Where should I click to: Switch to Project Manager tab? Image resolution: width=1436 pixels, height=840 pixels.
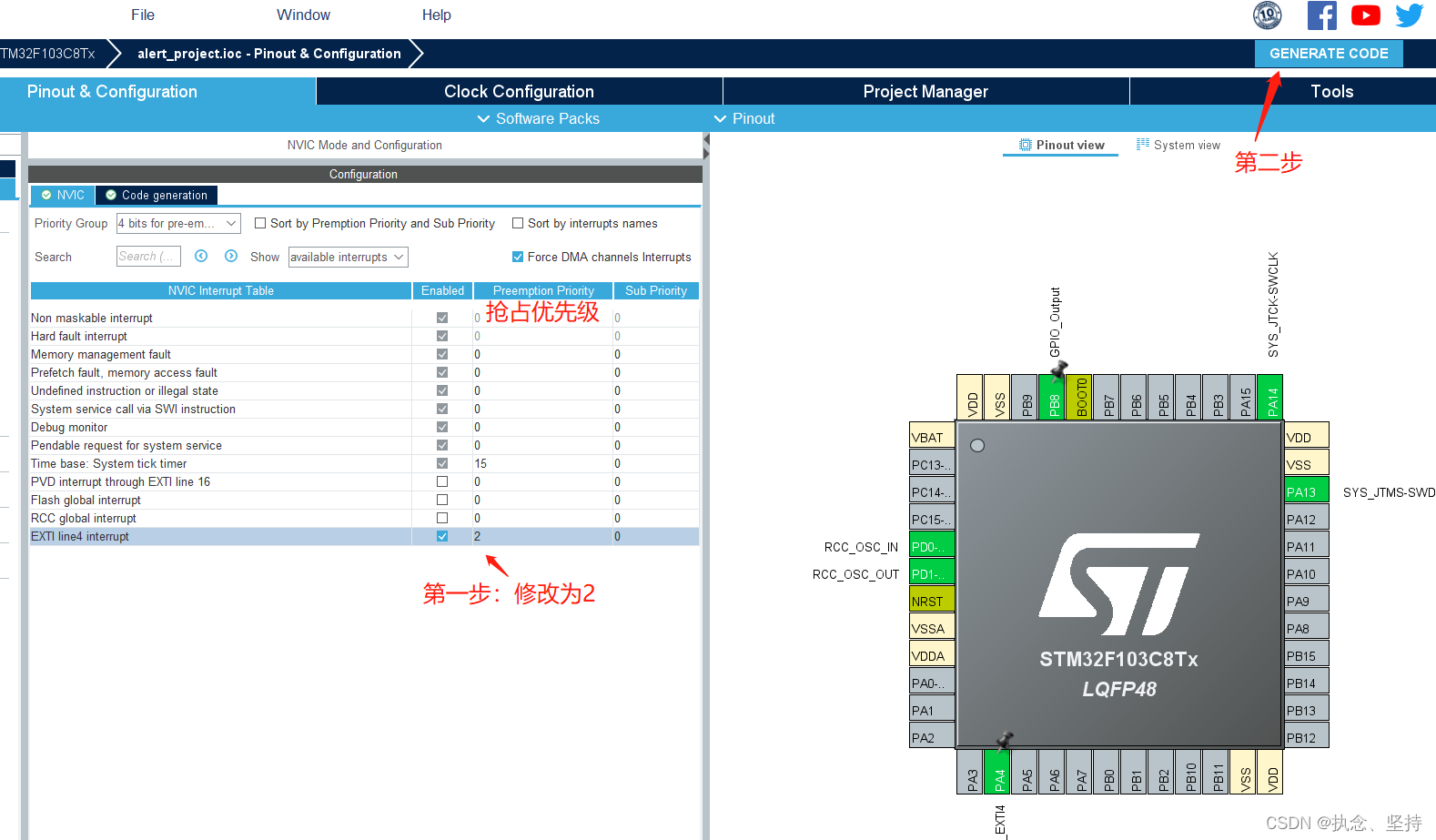925,91
